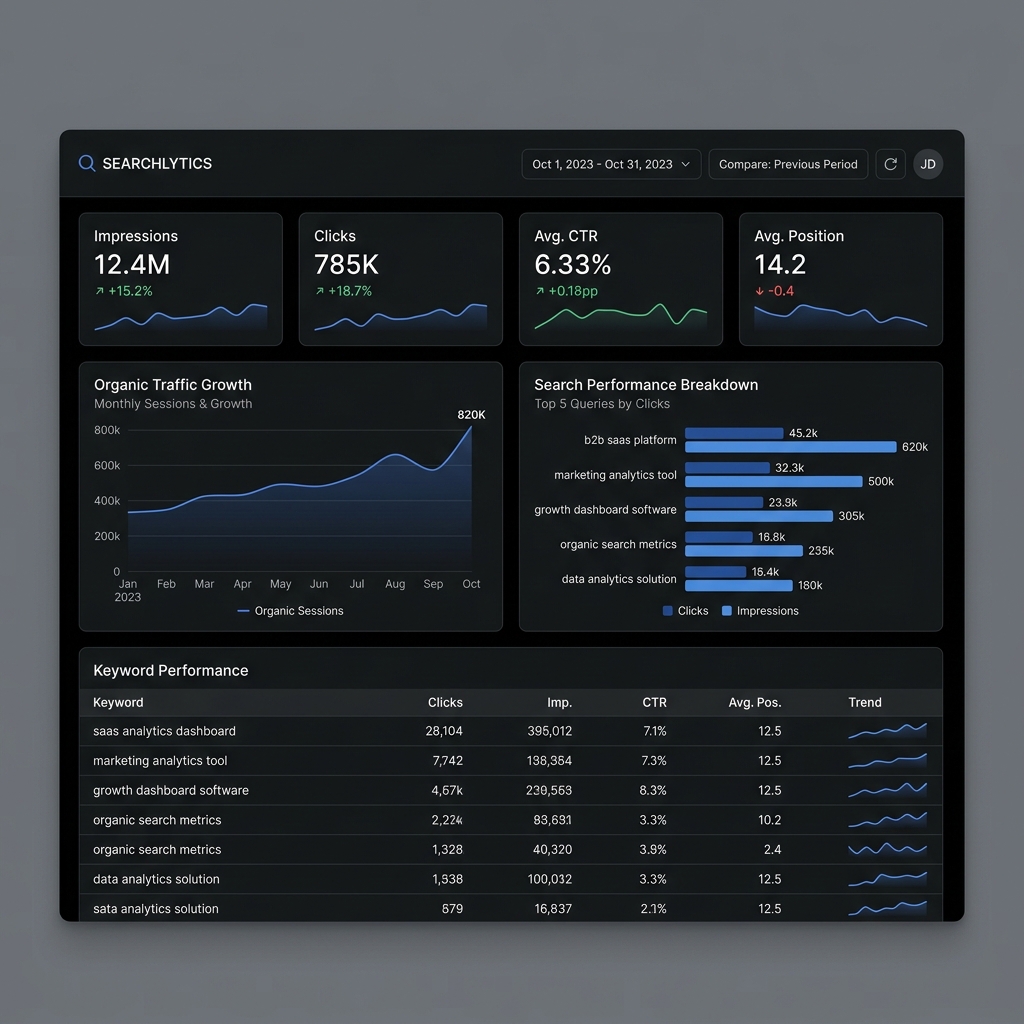Select the saas analytics dashboard keyword row
The image size is (1024, 1024).
(x=511, y=731)
